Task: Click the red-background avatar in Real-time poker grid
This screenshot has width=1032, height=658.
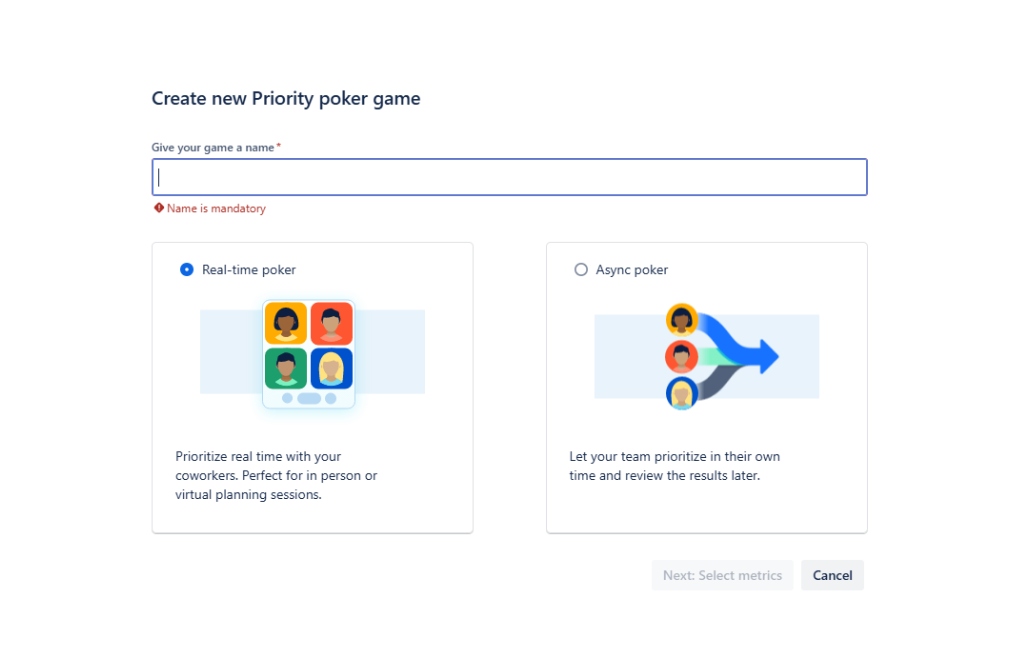Action: point(331,323)
